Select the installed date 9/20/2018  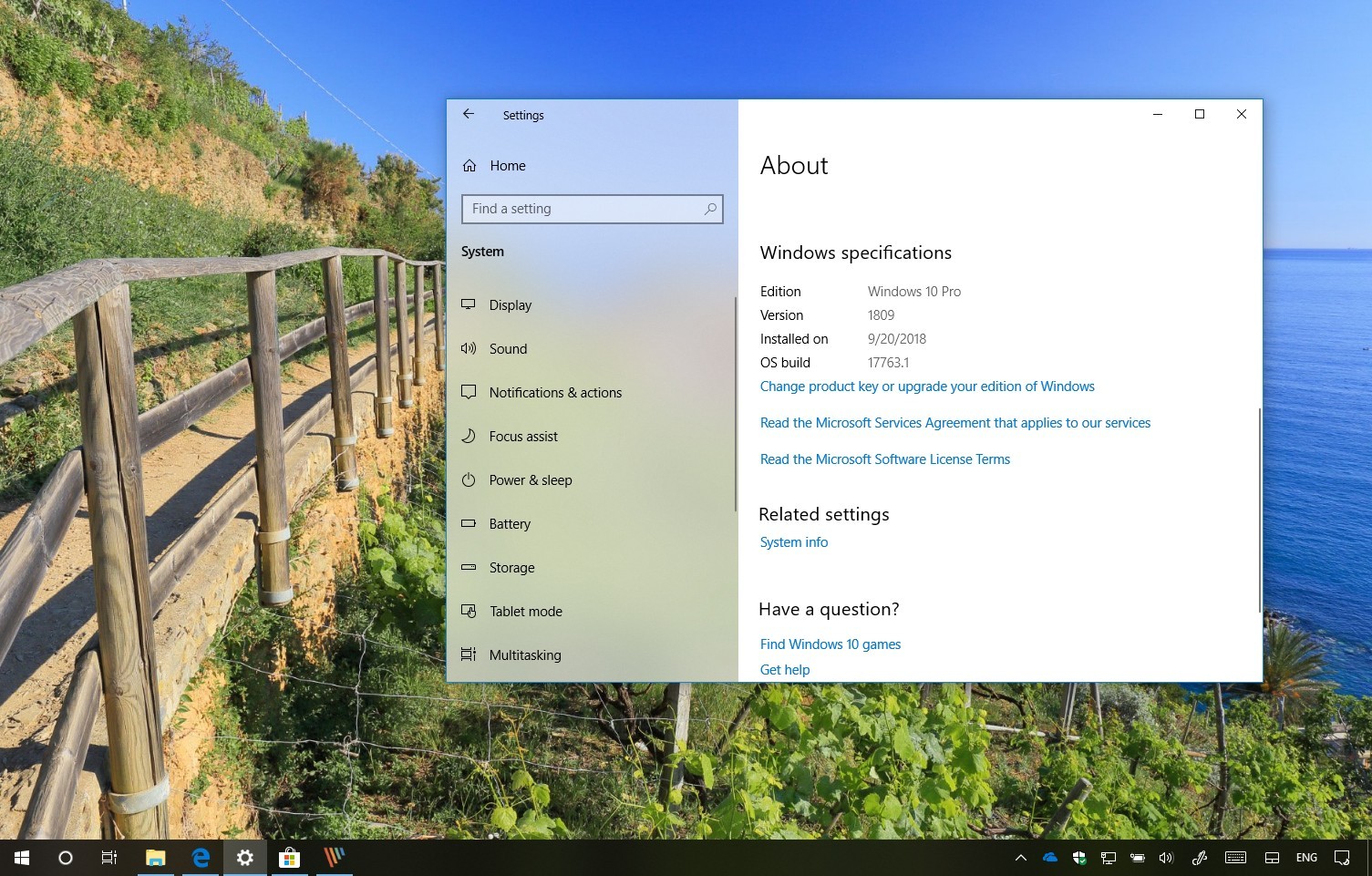pos(897,339)
